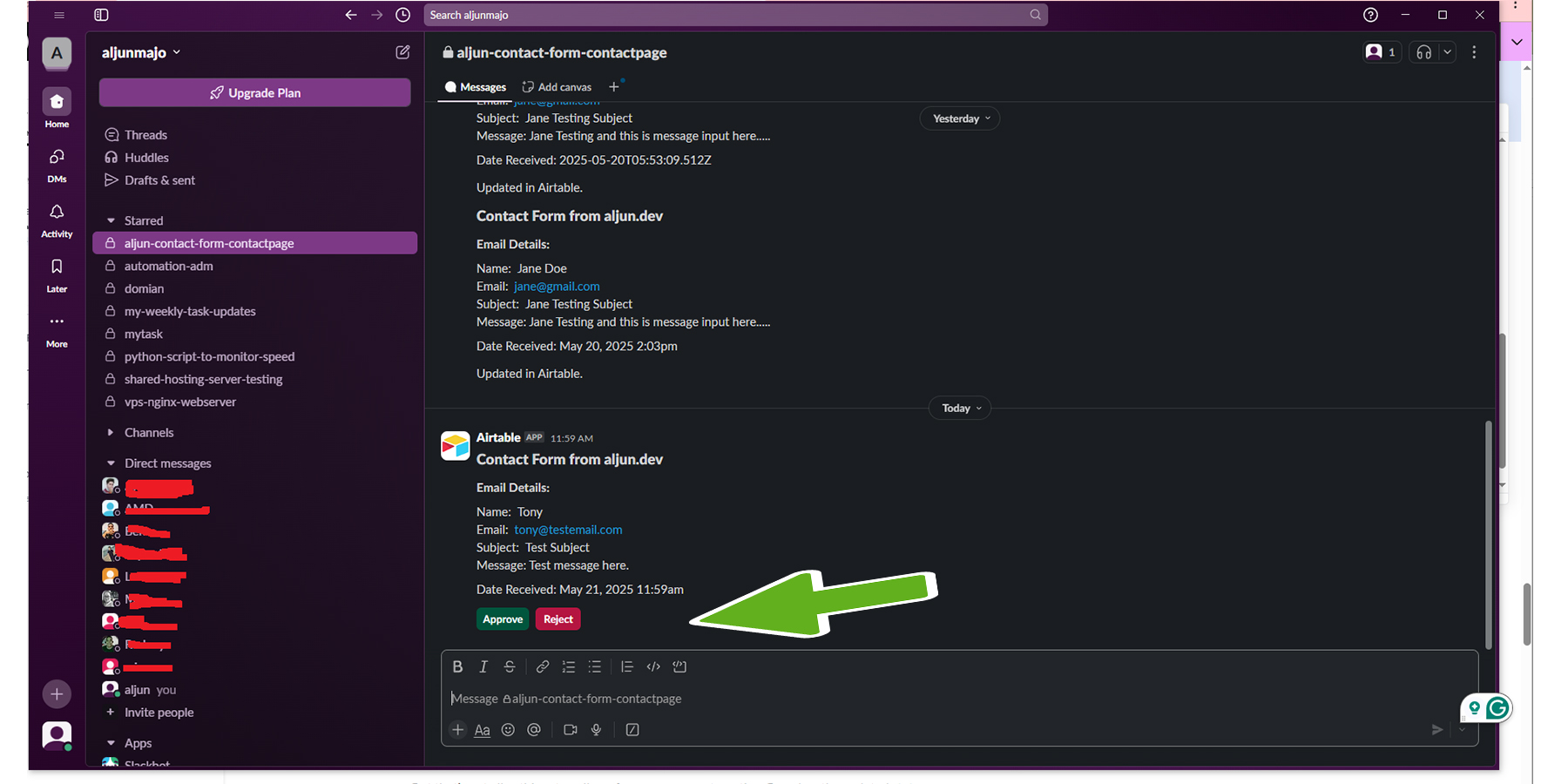The width and height of the screenshot is (1568, 784).
Task: Reject the contact form from Tony
Action: coord(558,619)
